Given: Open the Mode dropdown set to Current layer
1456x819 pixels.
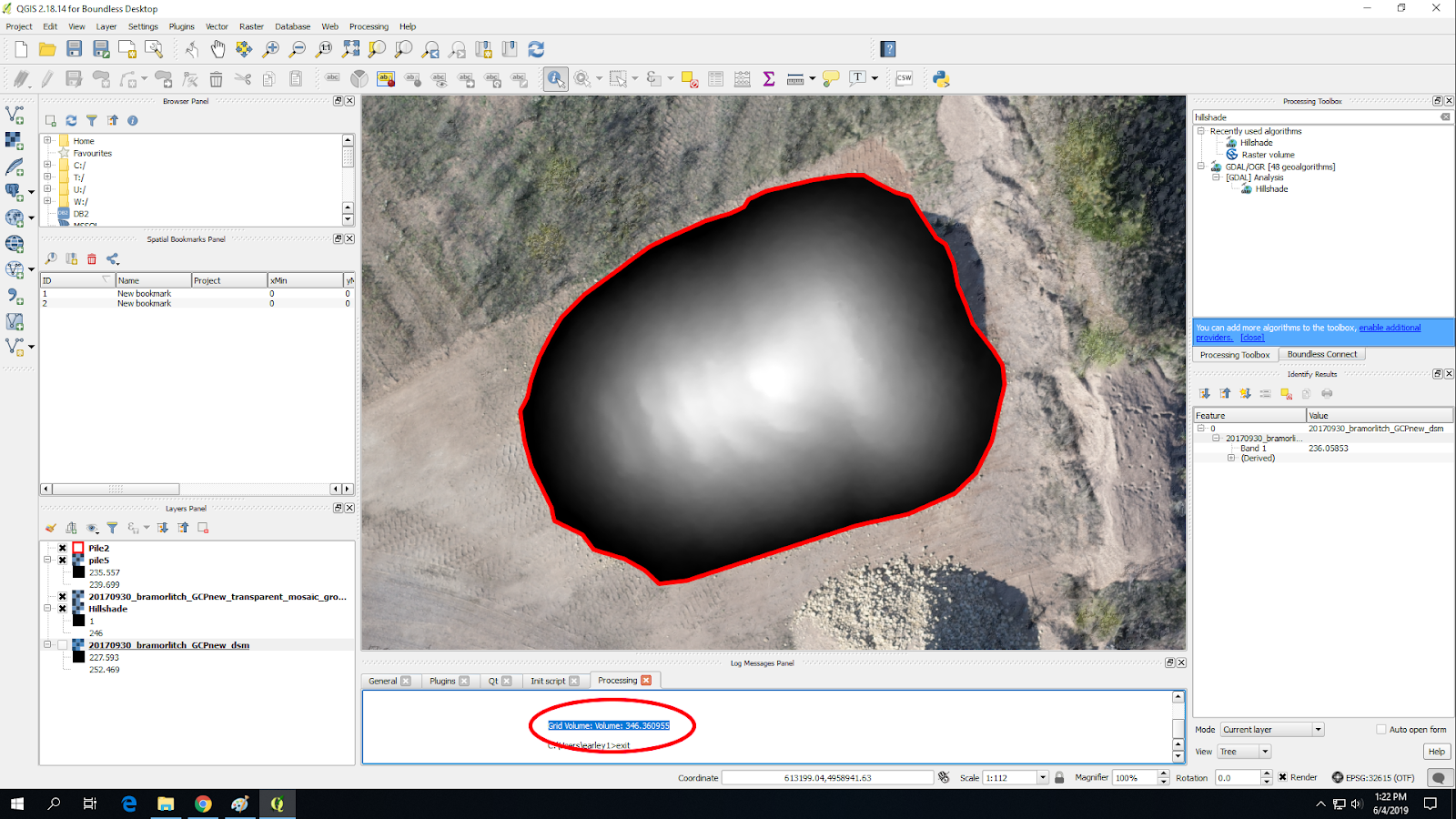Looking at the screenshot, I should [1270, 729].
